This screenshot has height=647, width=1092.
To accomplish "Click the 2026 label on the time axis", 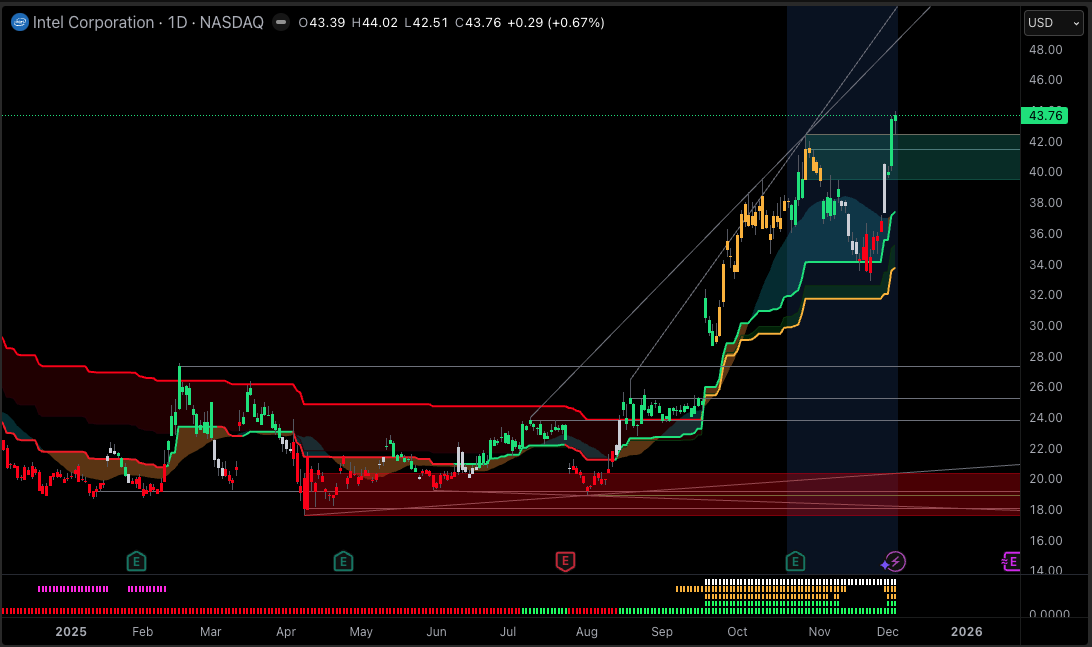I will click(x=966, y=632).
